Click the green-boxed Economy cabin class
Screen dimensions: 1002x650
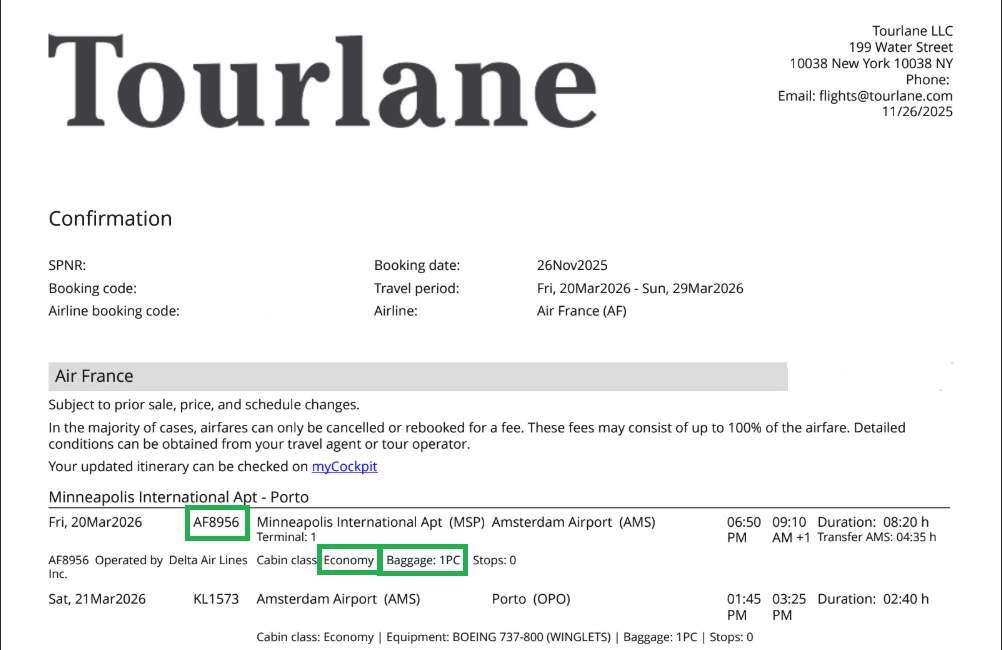tap(348, 561)
